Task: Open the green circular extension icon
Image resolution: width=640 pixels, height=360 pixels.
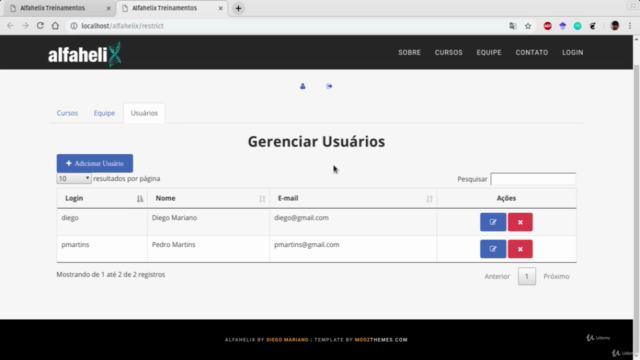Action: 578,26
